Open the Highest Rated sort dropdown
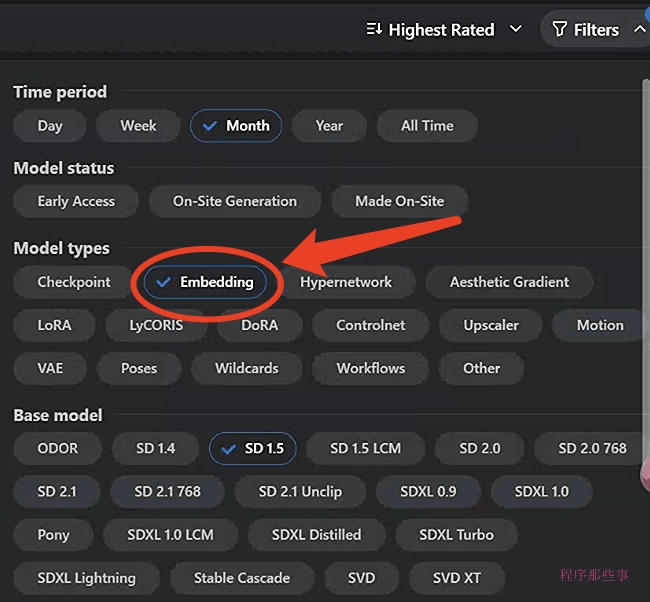 [x=443, y=30]
